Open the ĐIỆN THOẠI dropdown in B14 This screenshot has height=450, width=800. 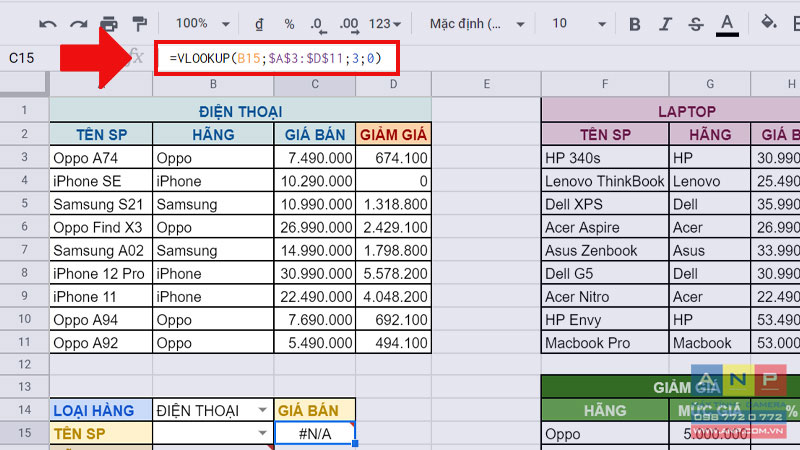click(x=262, y=410)
